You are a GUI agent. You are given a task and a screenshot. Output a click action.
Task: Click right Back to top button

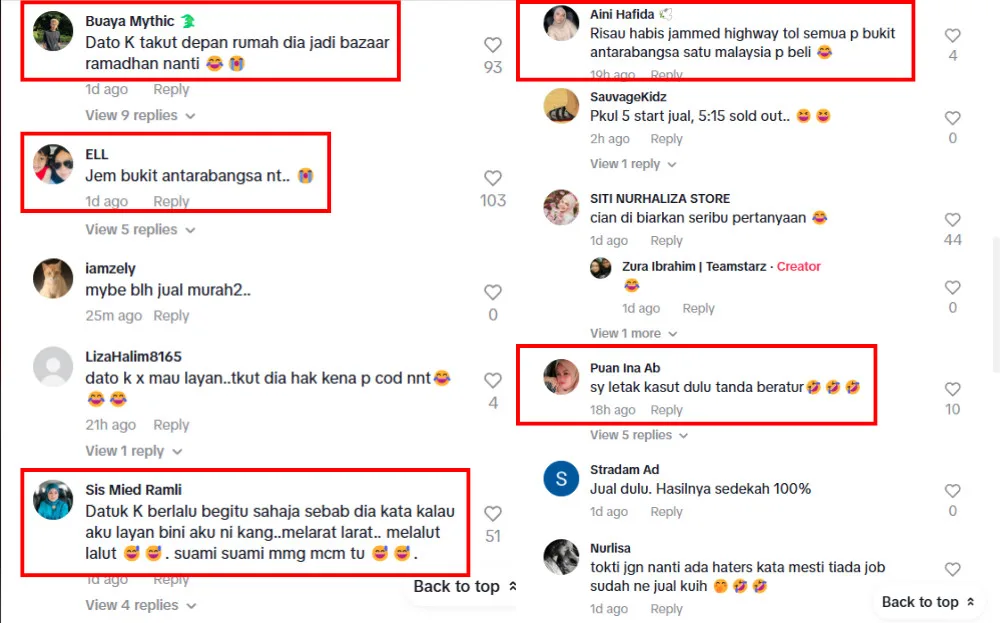pyautogui.click(x=928, y=602)
